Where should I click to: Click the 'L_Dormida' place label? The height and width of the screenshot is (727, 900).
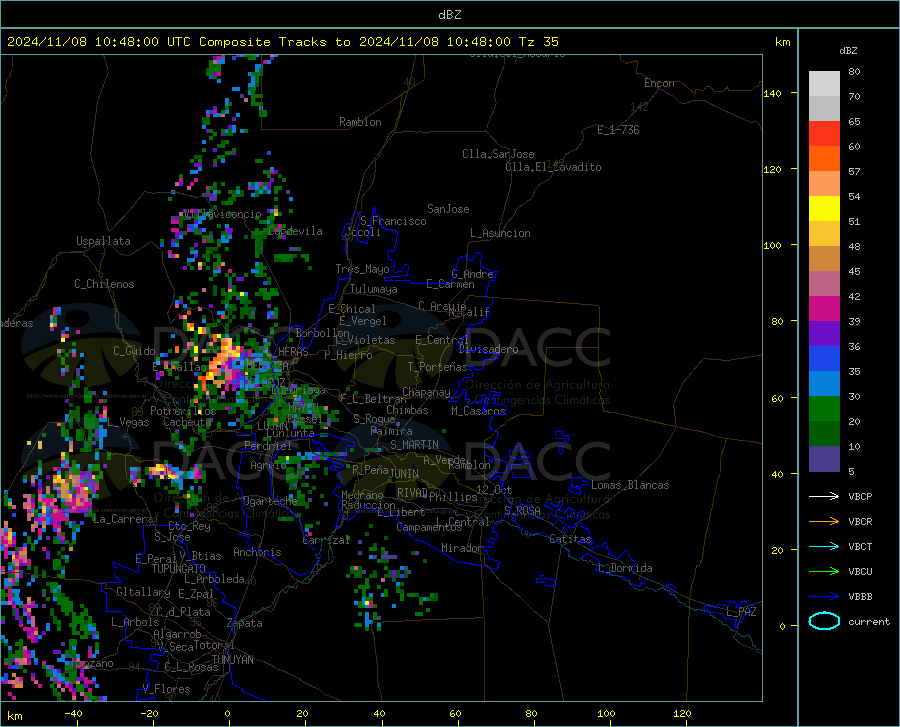point(625,568)
